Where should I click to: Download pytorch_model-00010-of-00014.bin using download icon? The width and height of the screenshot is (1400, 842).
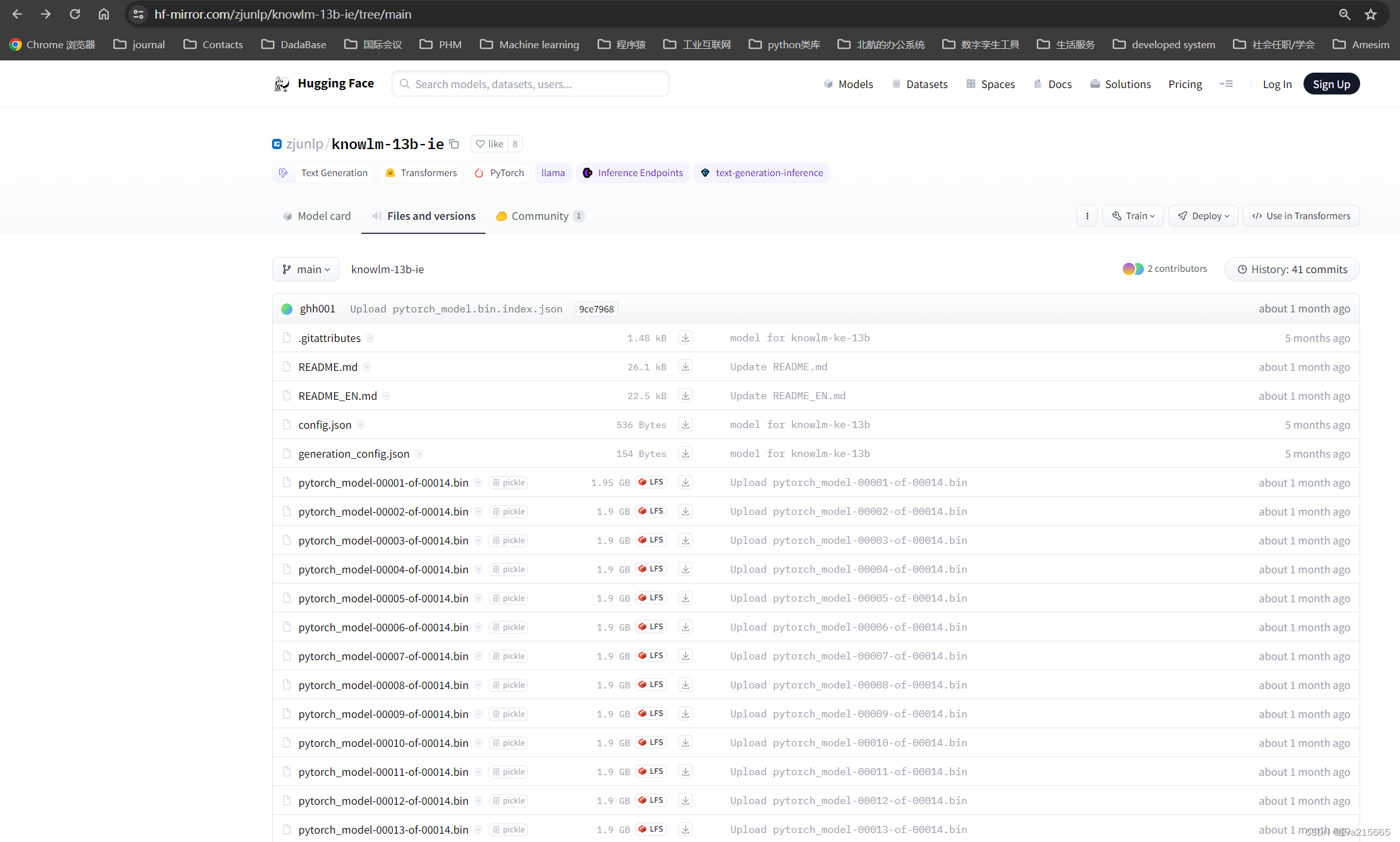click(x=686, y=742)
